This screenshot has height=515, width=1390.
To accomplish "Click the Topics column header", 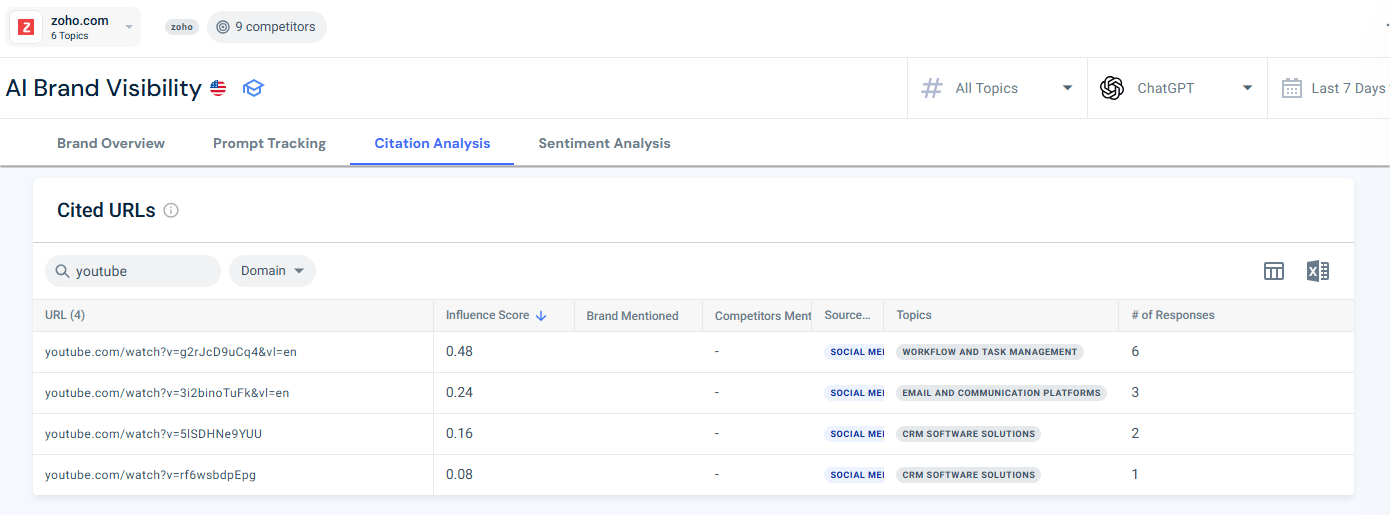I will point(914,315).
